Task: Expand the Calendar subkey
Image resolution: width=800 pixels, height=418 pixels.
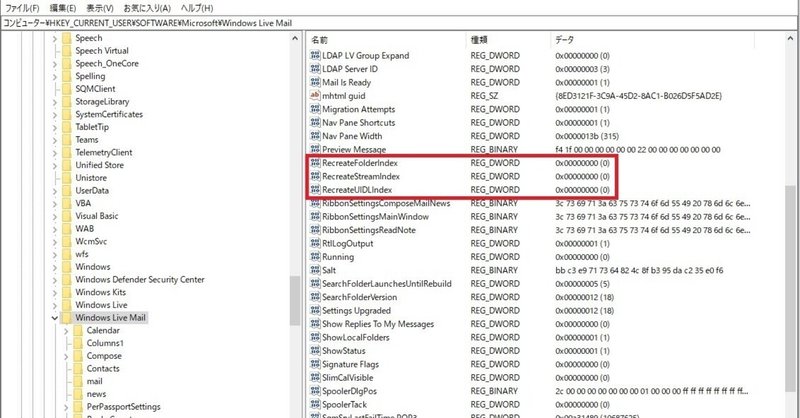Action: click(x=66, y=331)
